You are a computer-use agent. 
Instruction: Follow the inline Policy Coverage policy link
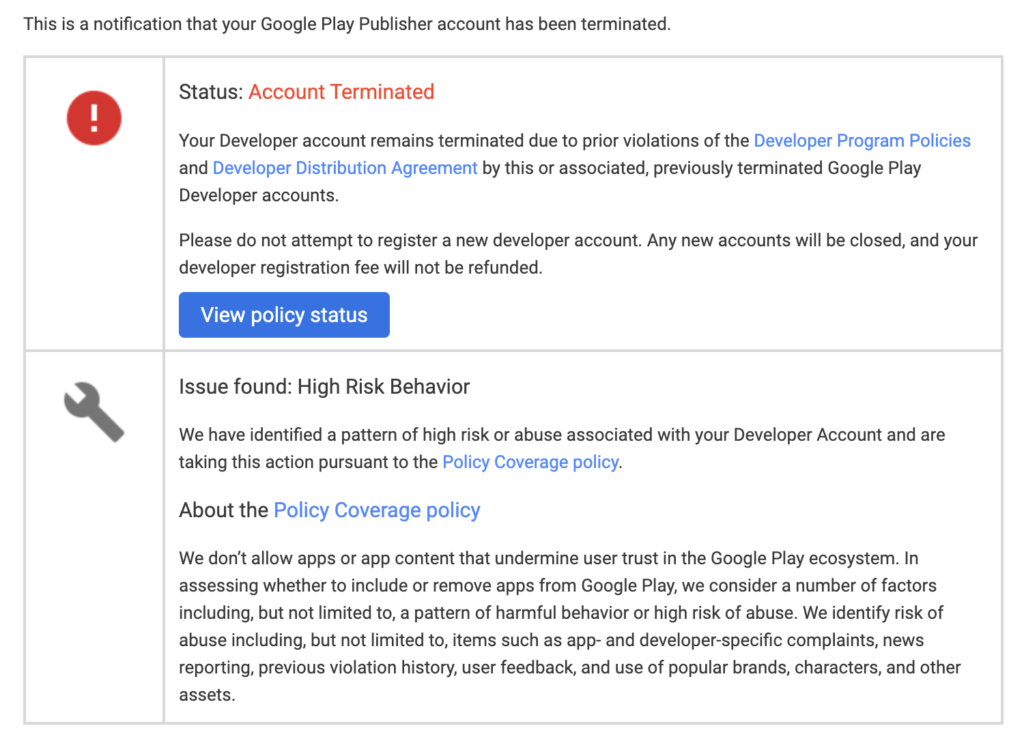pyautogui.click(x=530, y=462)
